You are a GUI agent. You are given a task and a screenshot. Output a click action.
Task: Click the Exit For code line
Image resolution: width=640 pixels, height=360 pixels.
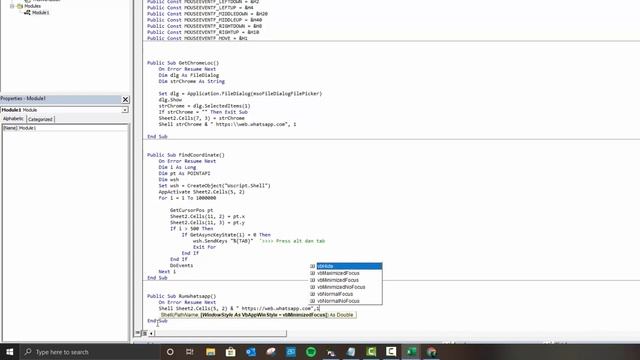[204, 247]
